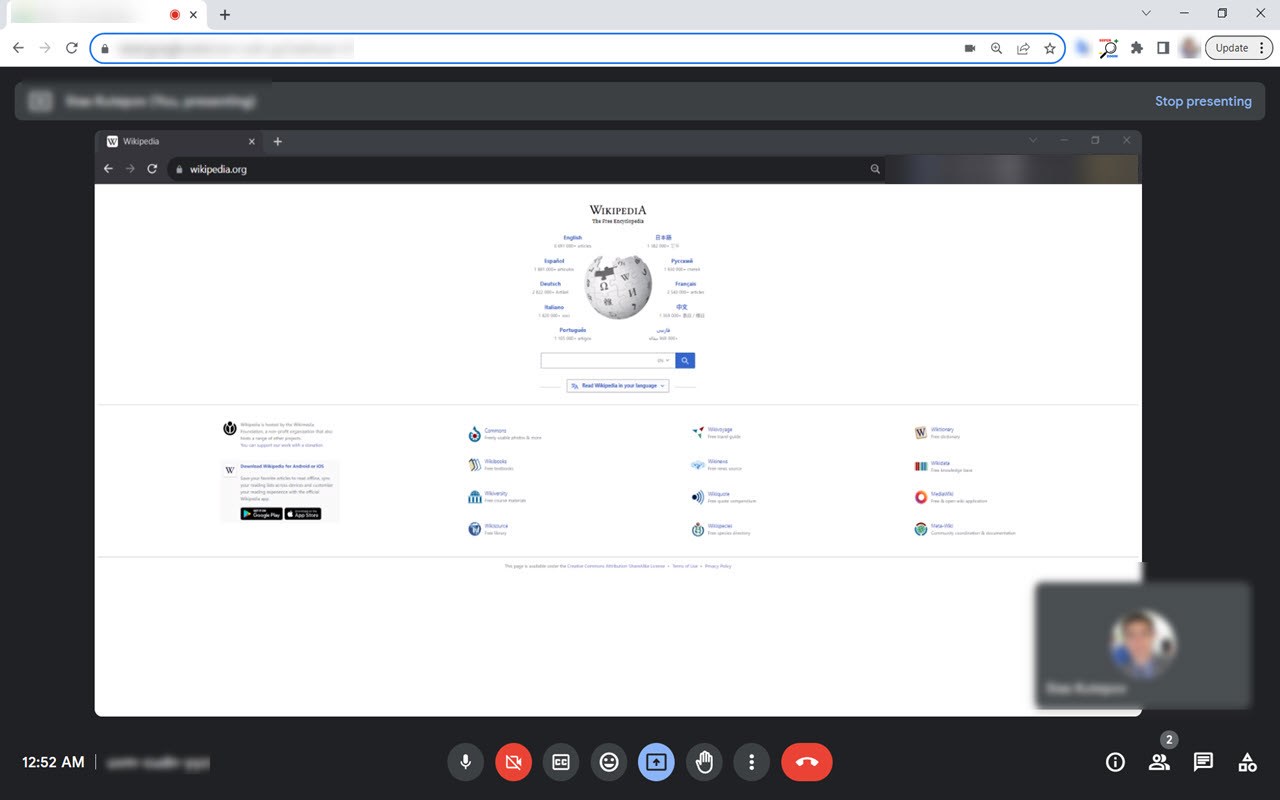Mute the microphone in the call controls
Viewport: 1280px width, 800px height.
click(x=465, y=762)
